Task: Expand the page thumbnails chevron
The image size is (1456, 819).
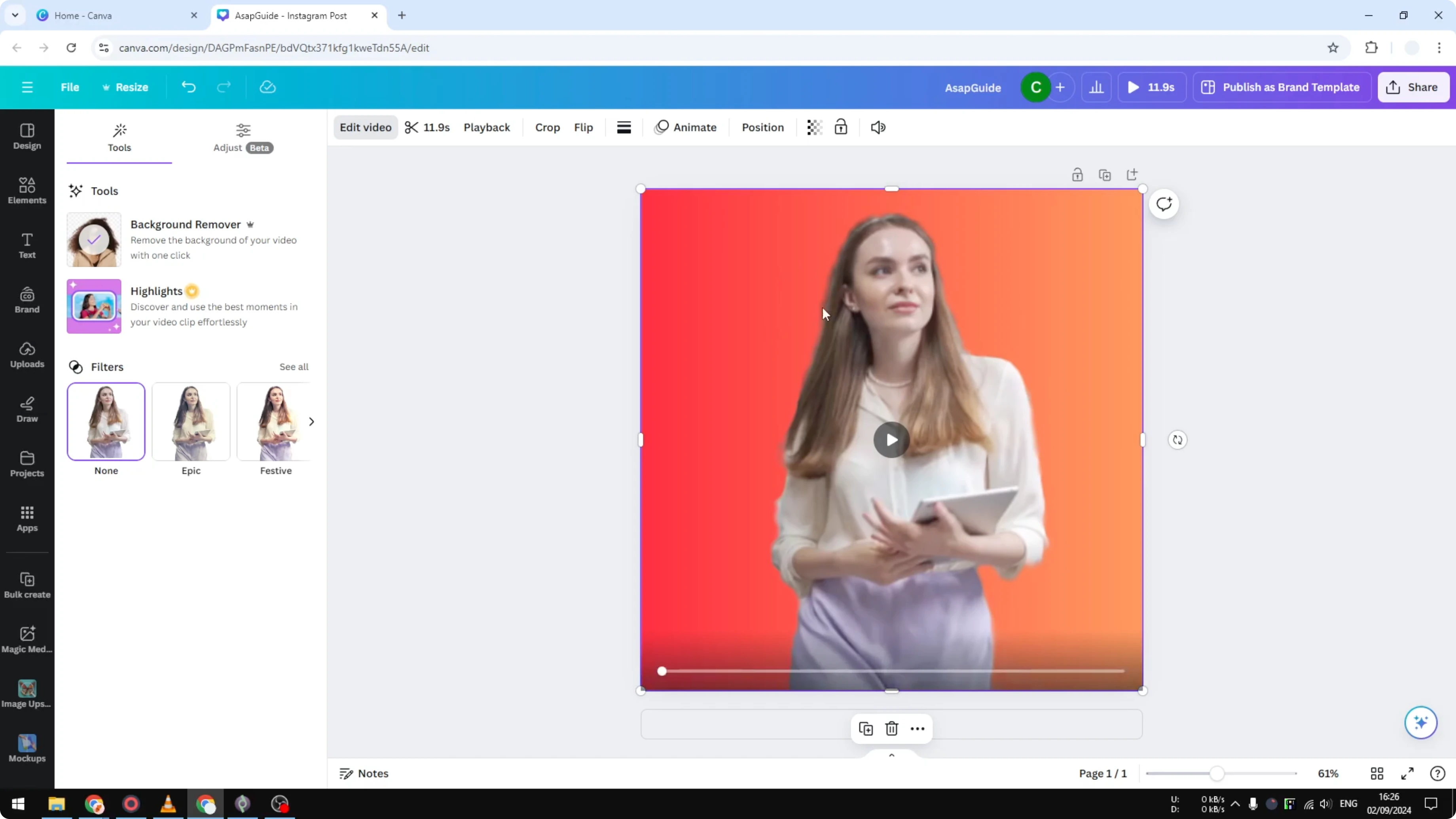Action: [891, 755]
